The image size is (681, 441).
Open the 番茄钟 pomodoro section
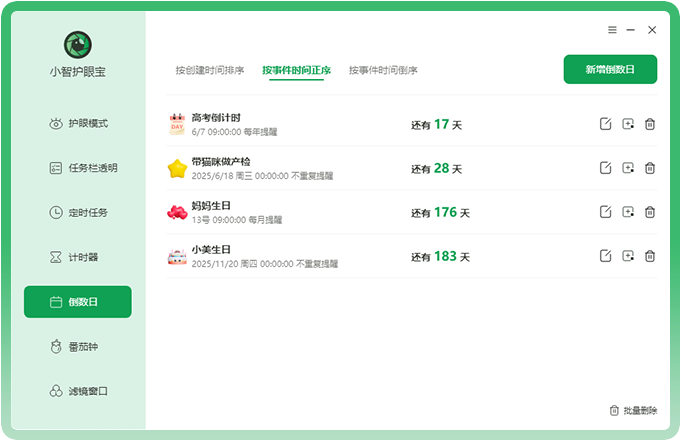(78, 347)
